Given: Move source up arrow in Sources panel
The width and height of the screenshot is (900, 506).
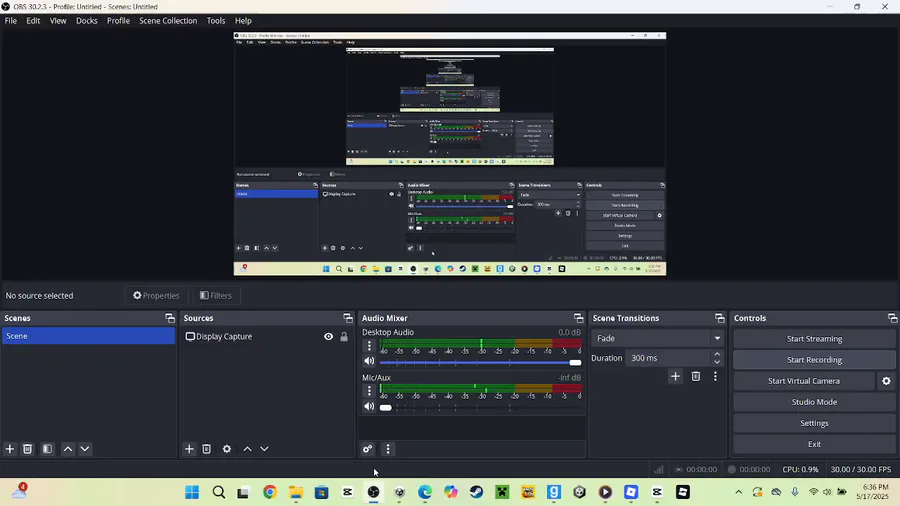Looking at the screenshot, I should [x=247, y=449].
